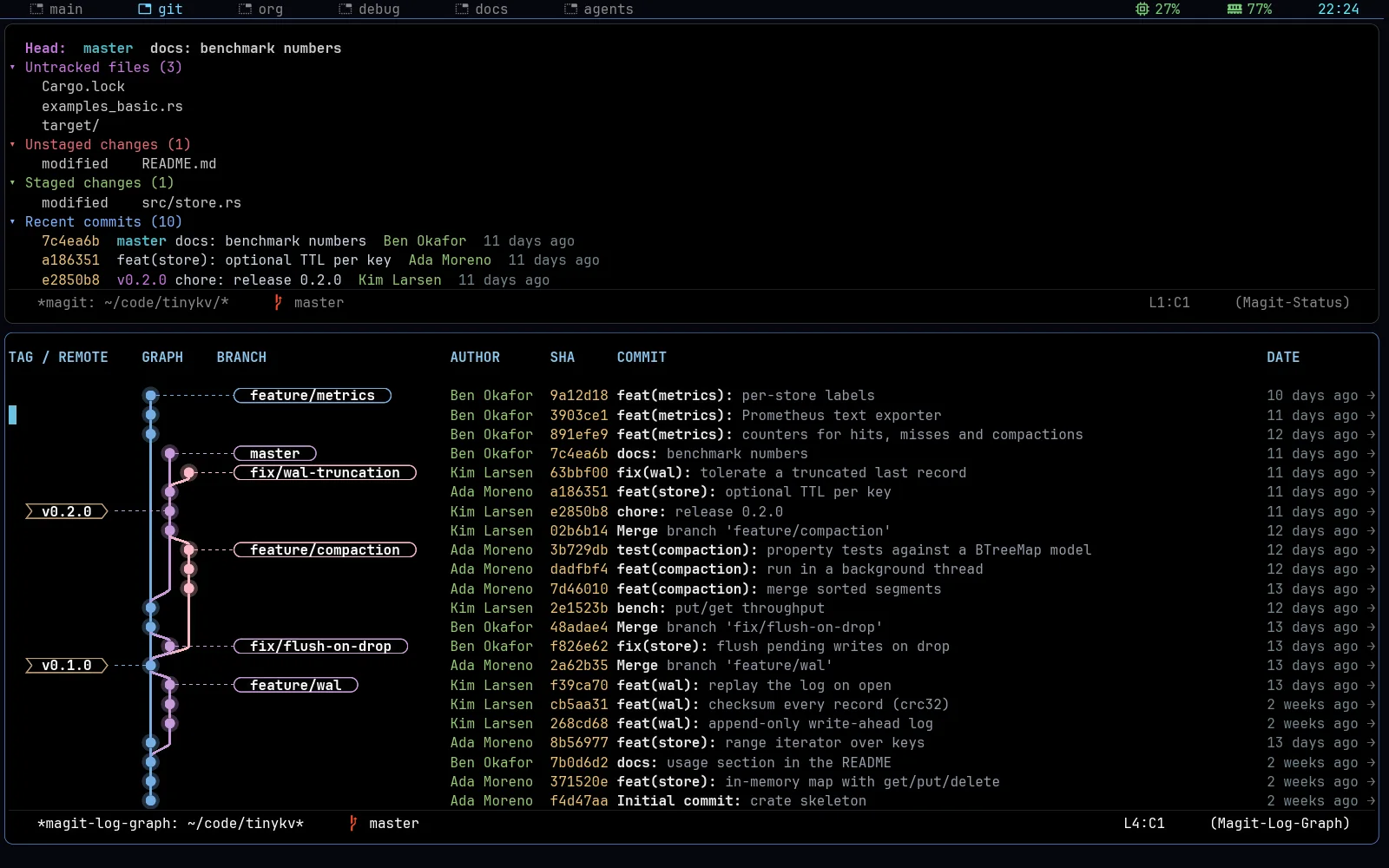This screenshot has height=868, width=1389.
Task: Select the feature/metrics branch label
Action: (x=313, y=395)
